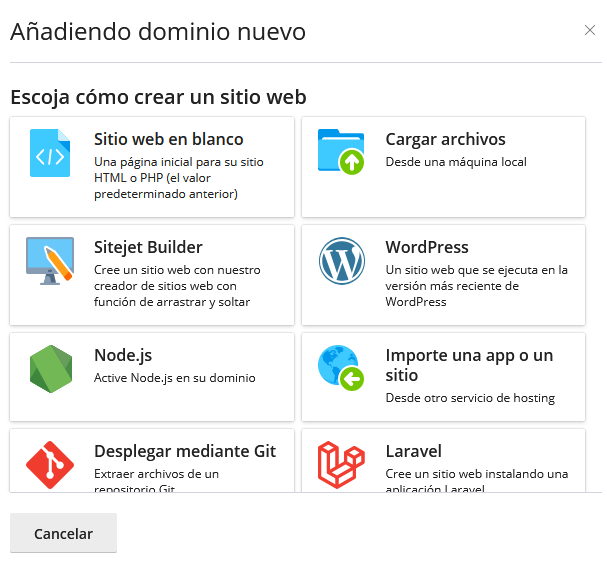Click the green Node.js hexagon icon

tap(50, 369)
